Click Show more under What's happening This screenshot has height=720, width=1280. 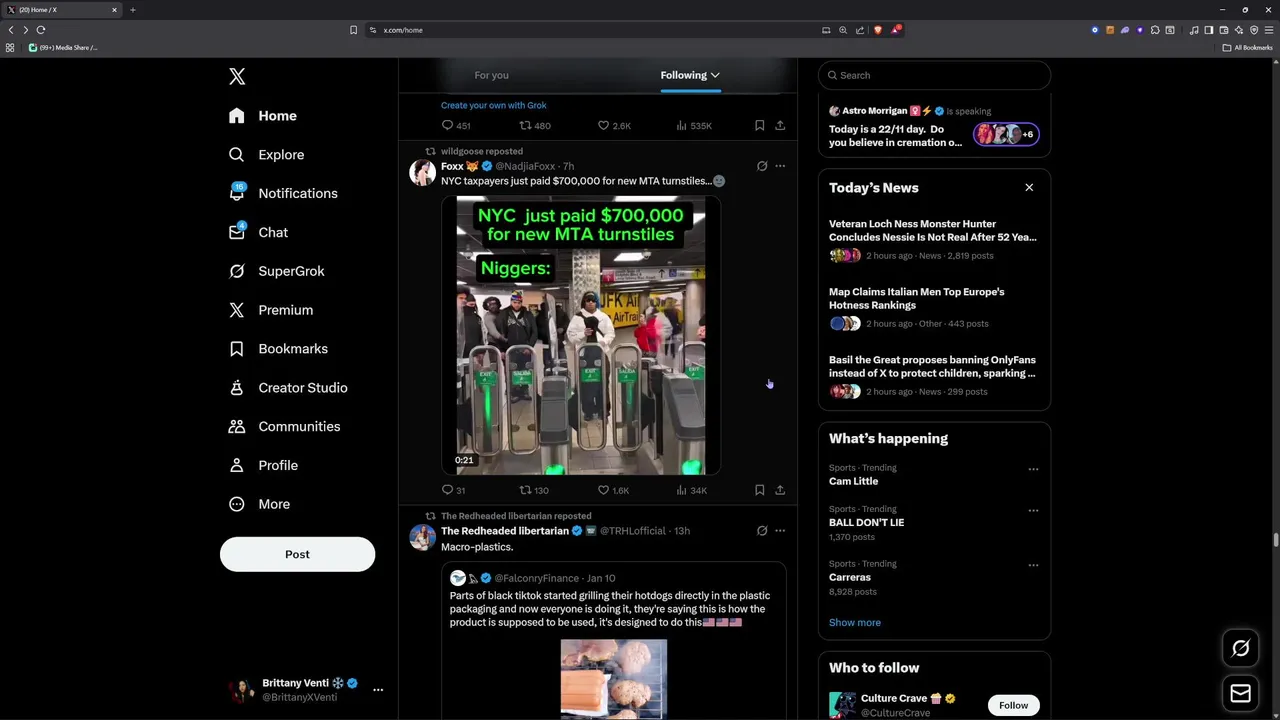click(x=855, y=622)
